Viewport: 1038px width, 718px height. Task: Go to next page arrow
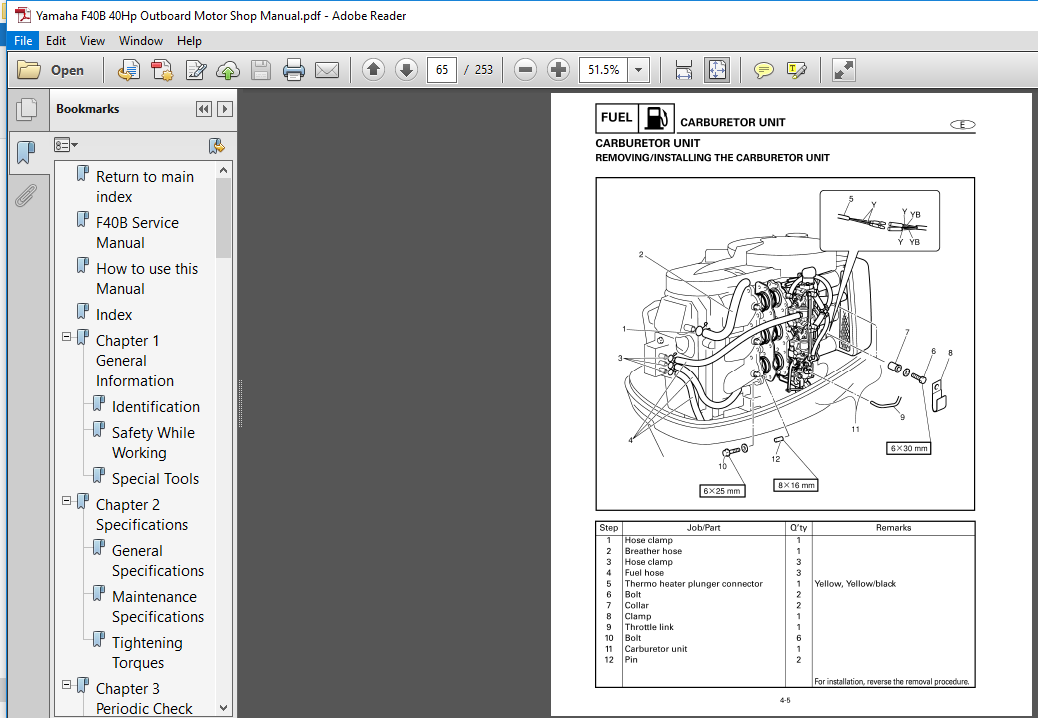(x=406, y=69)
